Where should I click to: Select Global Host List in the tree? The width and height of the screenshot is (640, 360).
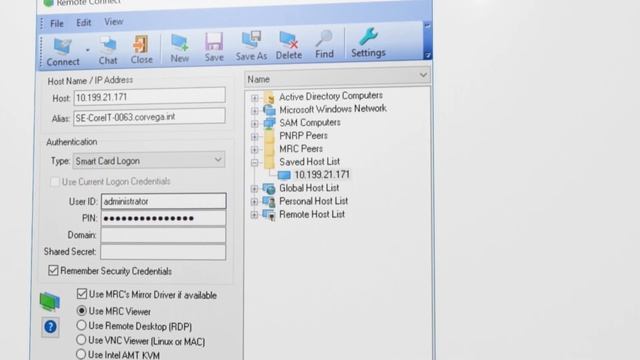pyautogui.click(x=309, y=188)
